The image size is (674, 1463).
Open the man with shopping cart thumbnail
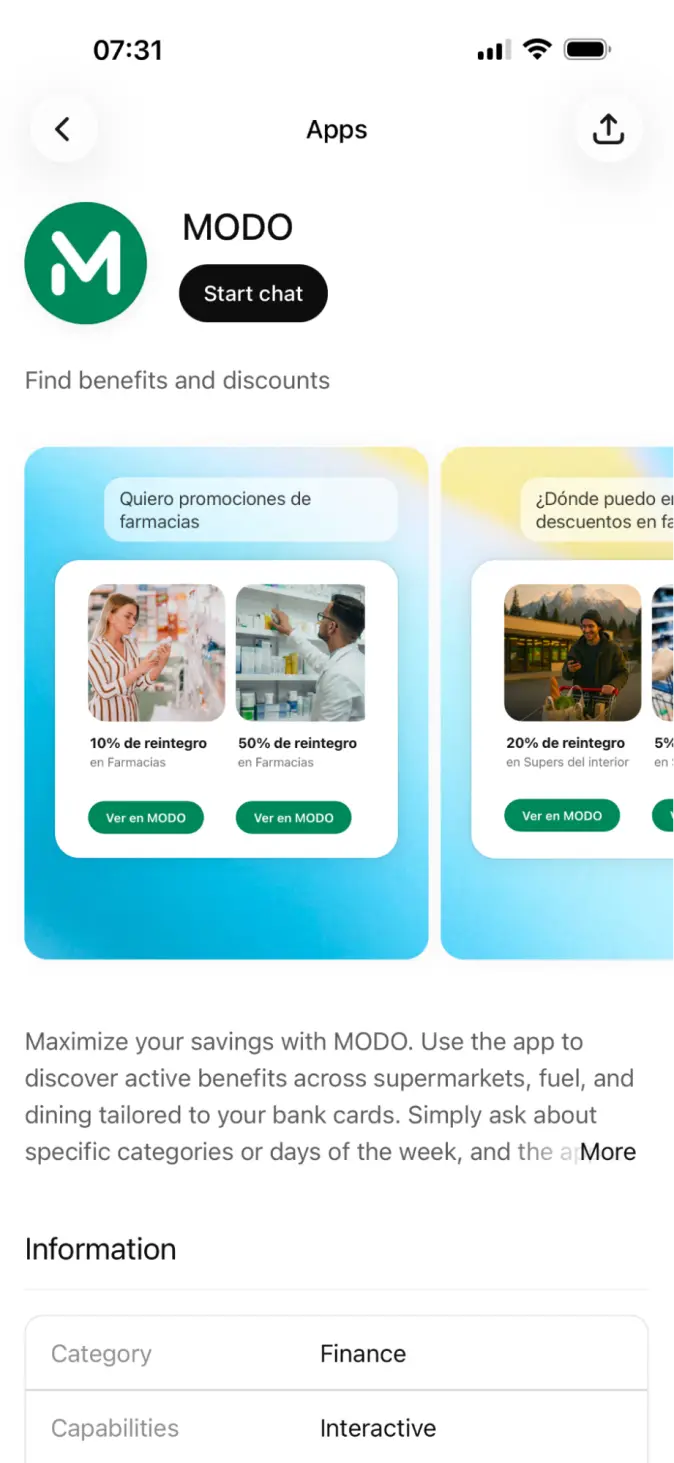click(573, 653)
